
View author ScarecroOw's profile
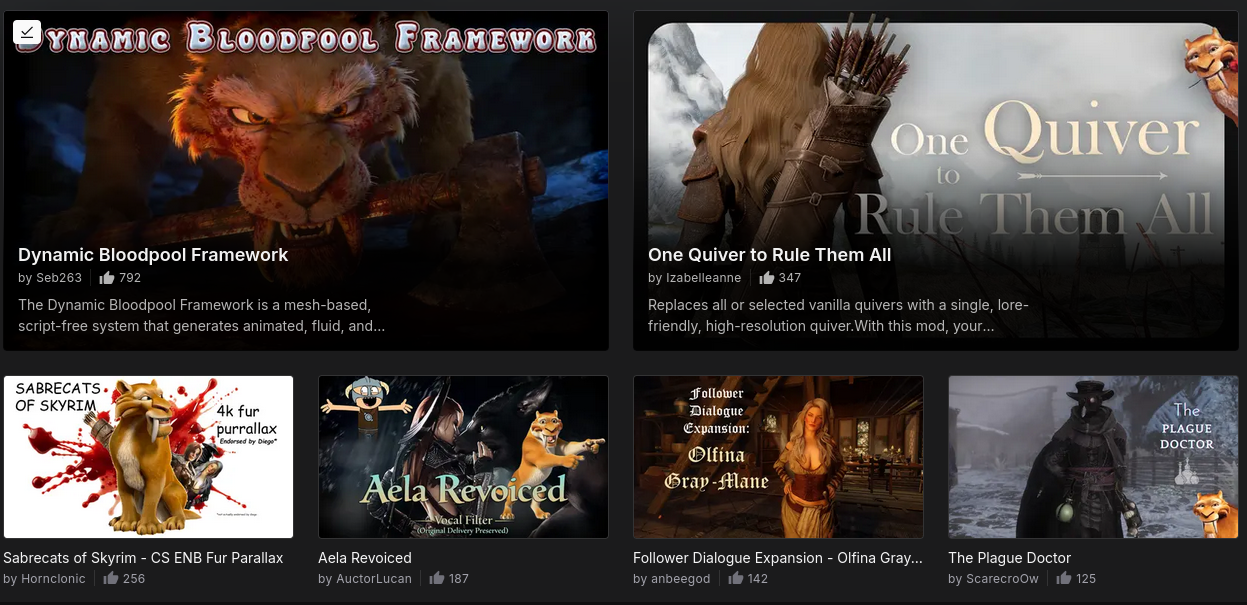1002,579
